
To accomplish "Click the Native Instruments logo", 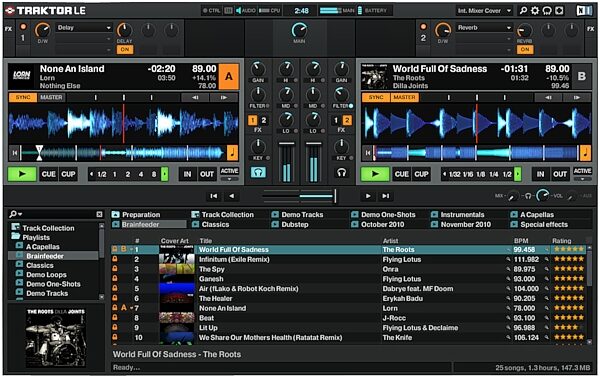I will coord(584,11).
